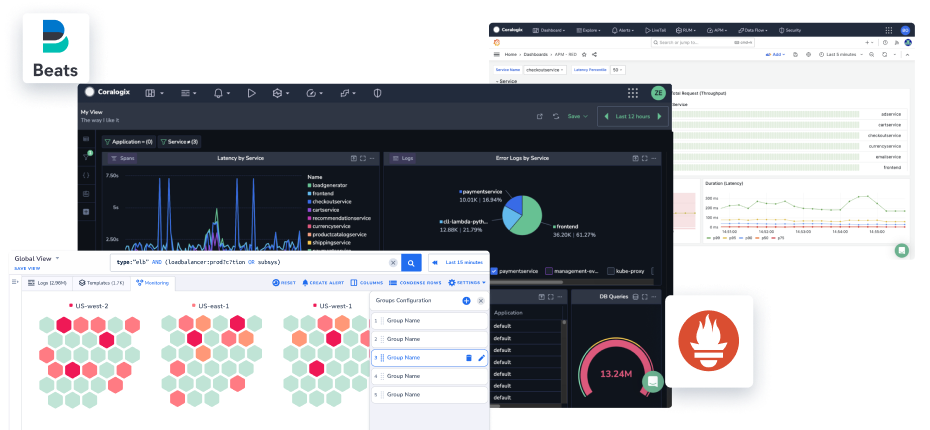Click the Reset button
Screen dimensions: 930x430
[x=284, y=283]
